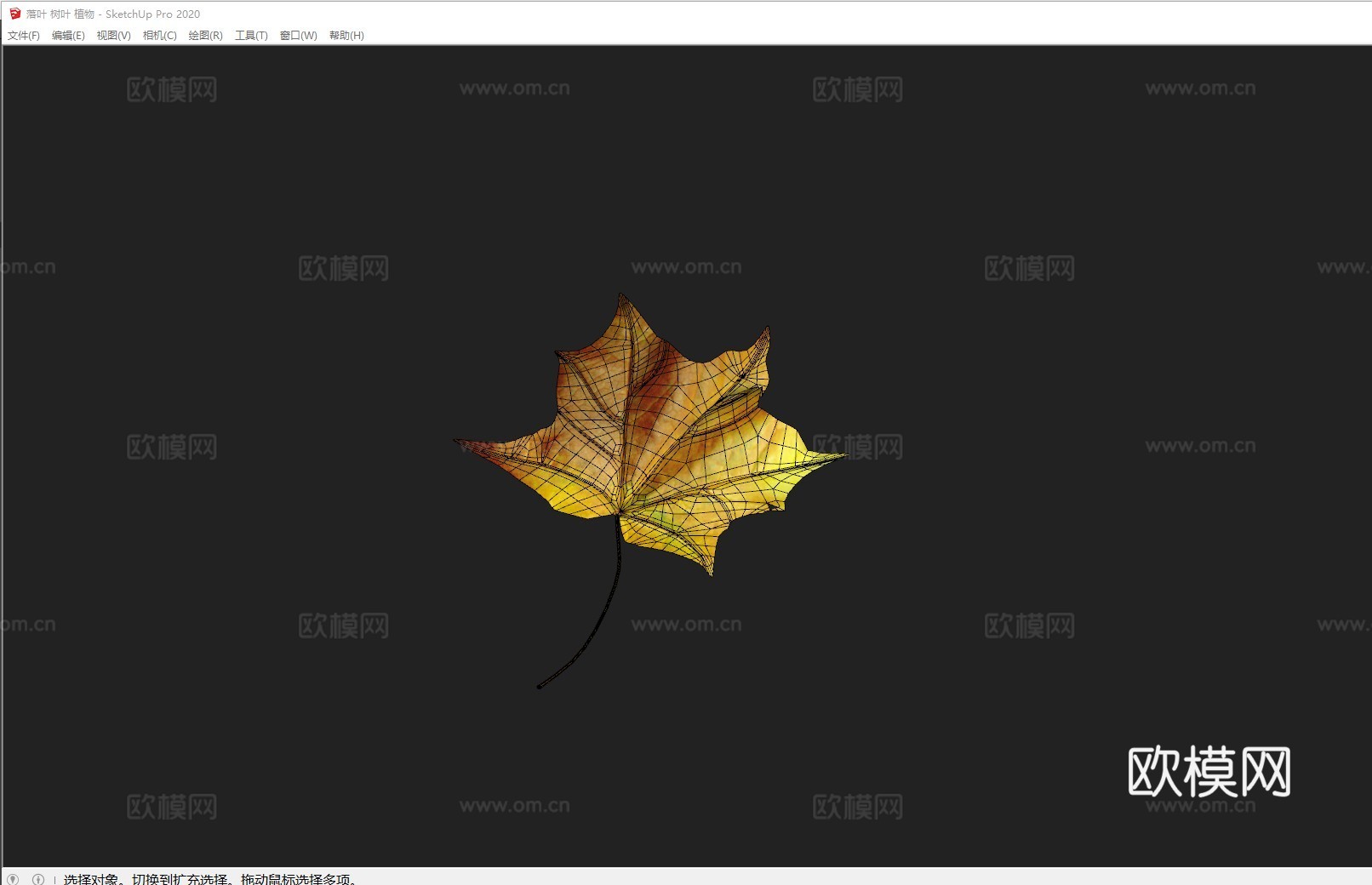Open the 编辑(E) menu
1372x885 pixels.
68,36
